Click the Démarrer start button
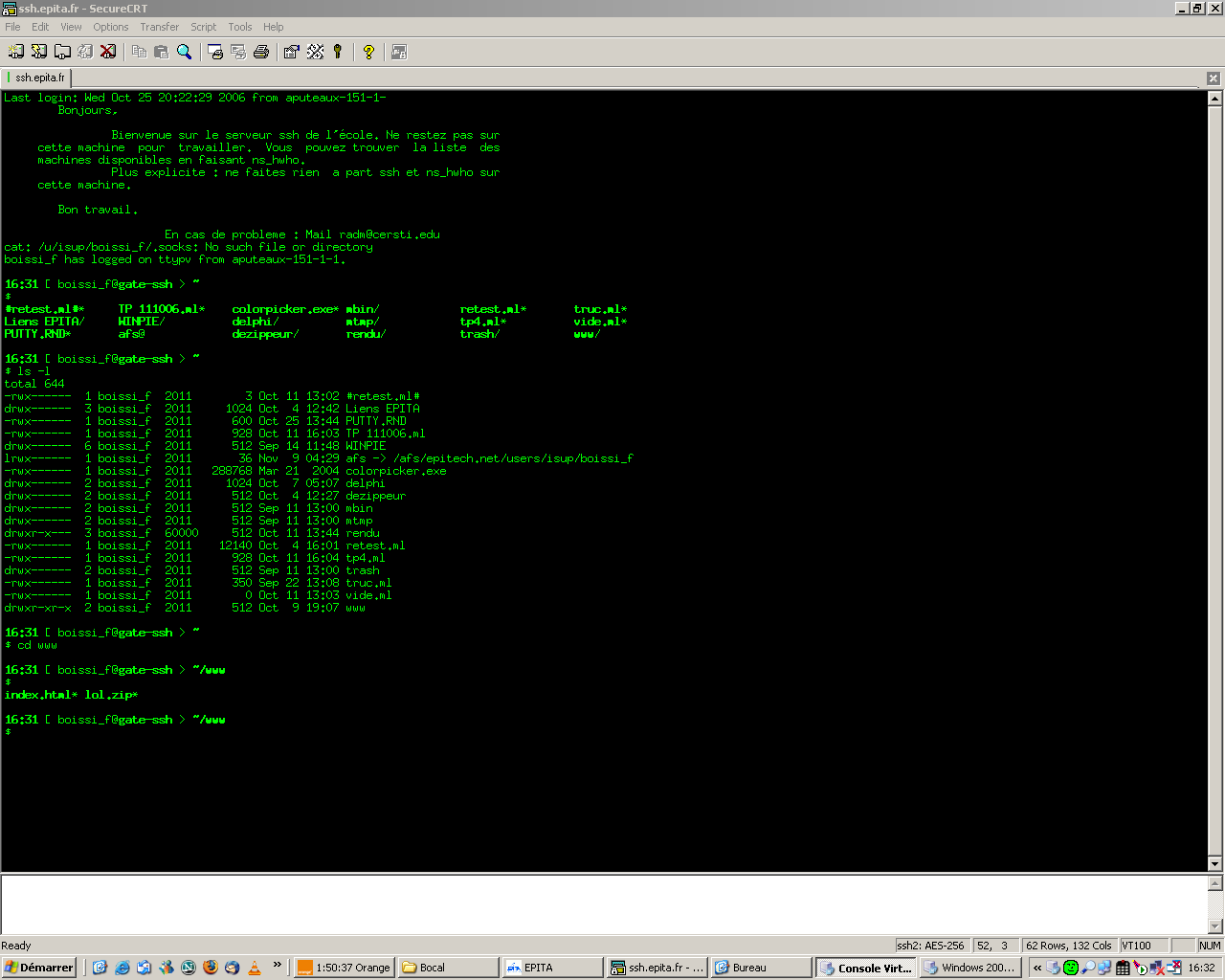The image size is (1225, 980). tap(38, 968)
